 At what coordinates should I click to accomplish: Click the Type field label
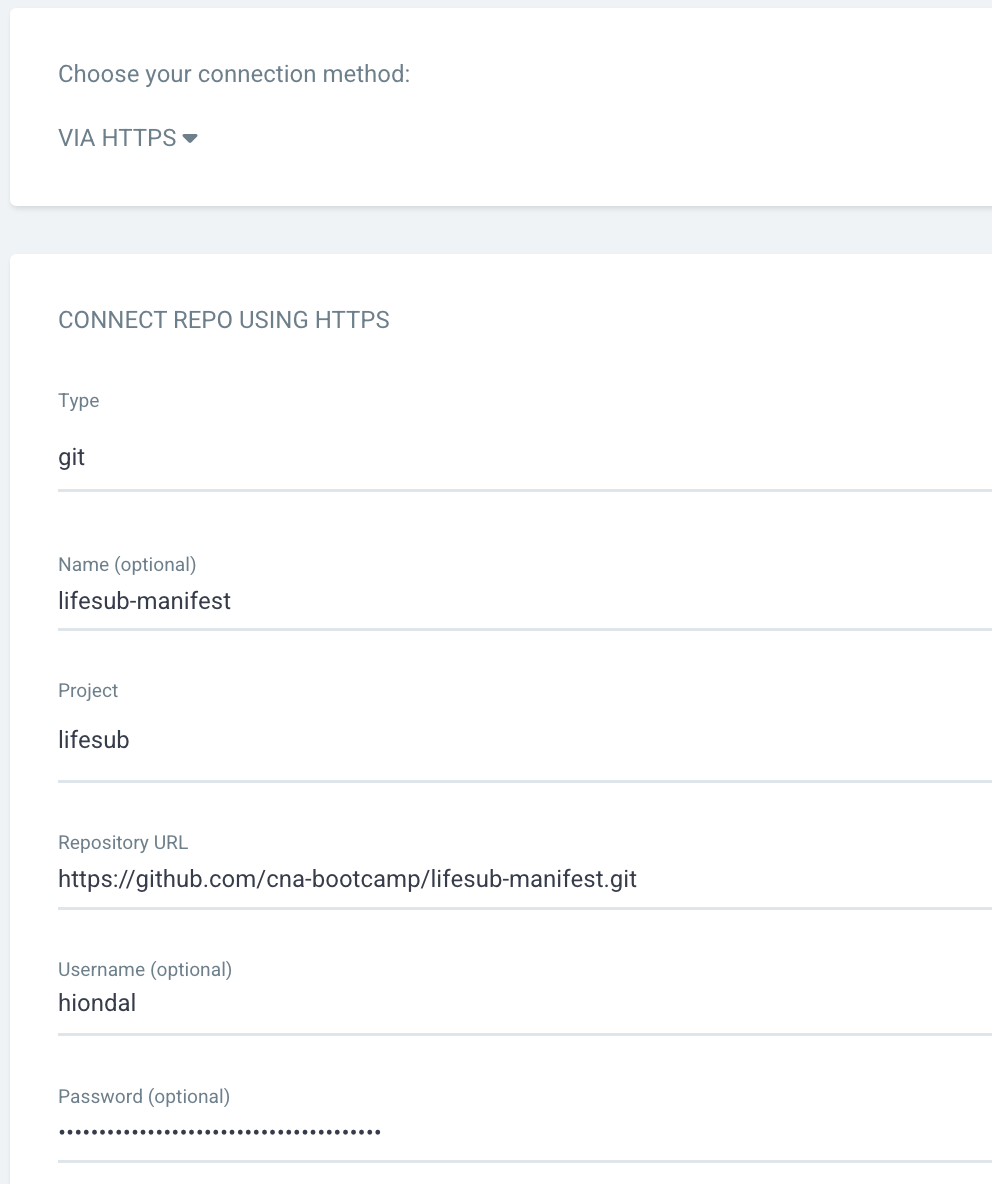[x=79, y=400]
